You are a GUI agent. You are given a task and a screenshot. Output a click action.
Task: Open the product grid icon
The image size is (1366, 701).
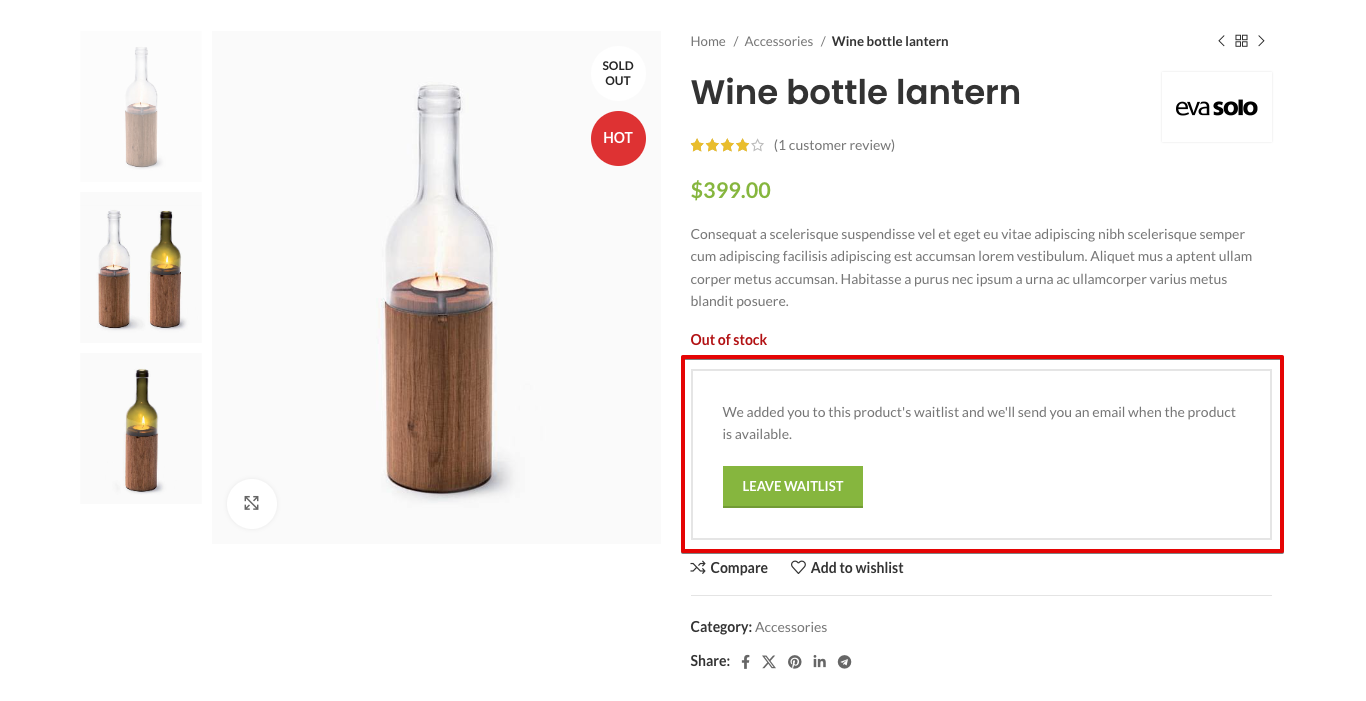(x=1241, y=41)
